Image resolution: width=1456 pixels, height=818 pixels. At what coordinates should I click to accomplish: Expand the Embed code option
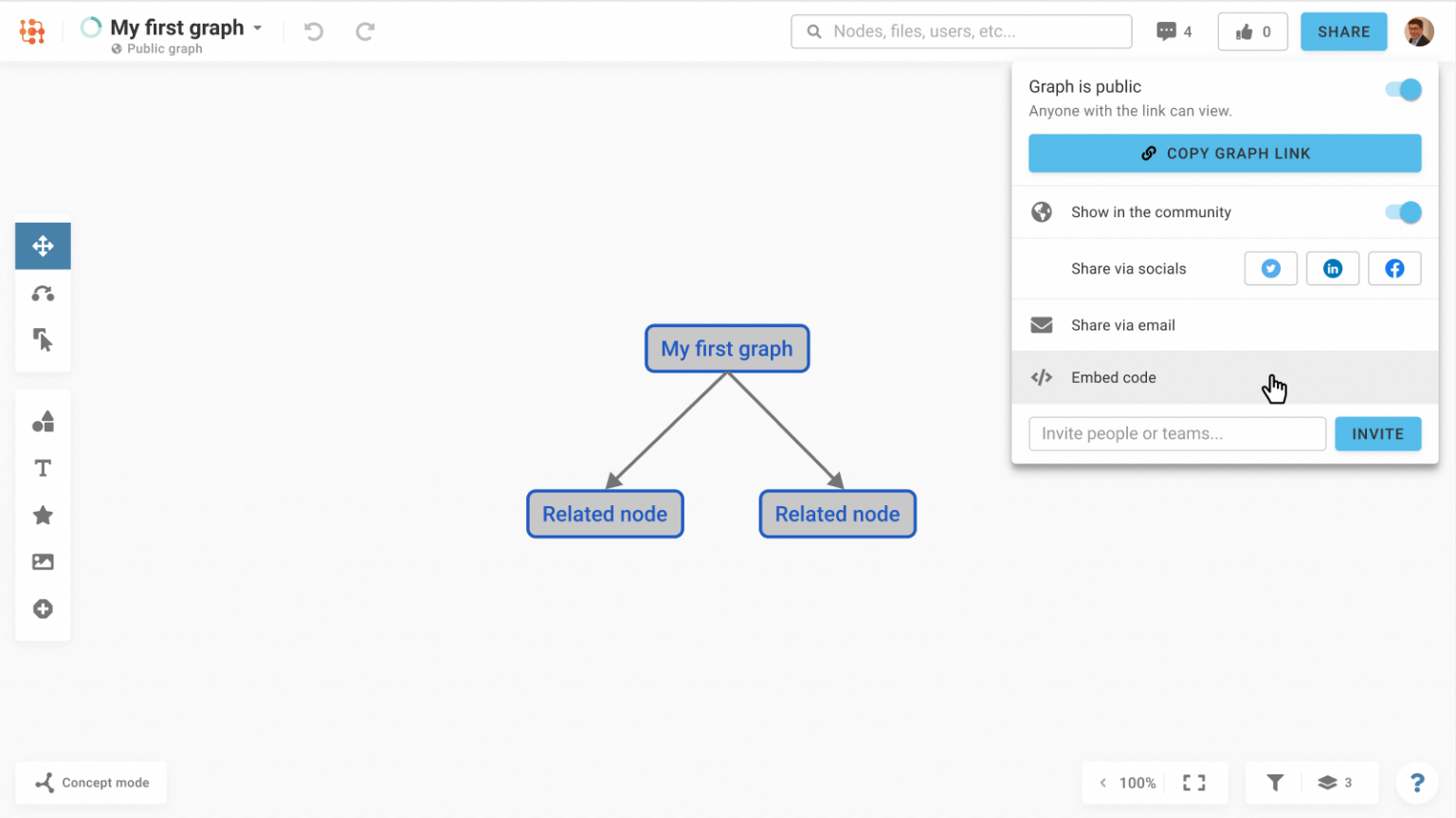pyautogui.click(x=1114, y=377)
